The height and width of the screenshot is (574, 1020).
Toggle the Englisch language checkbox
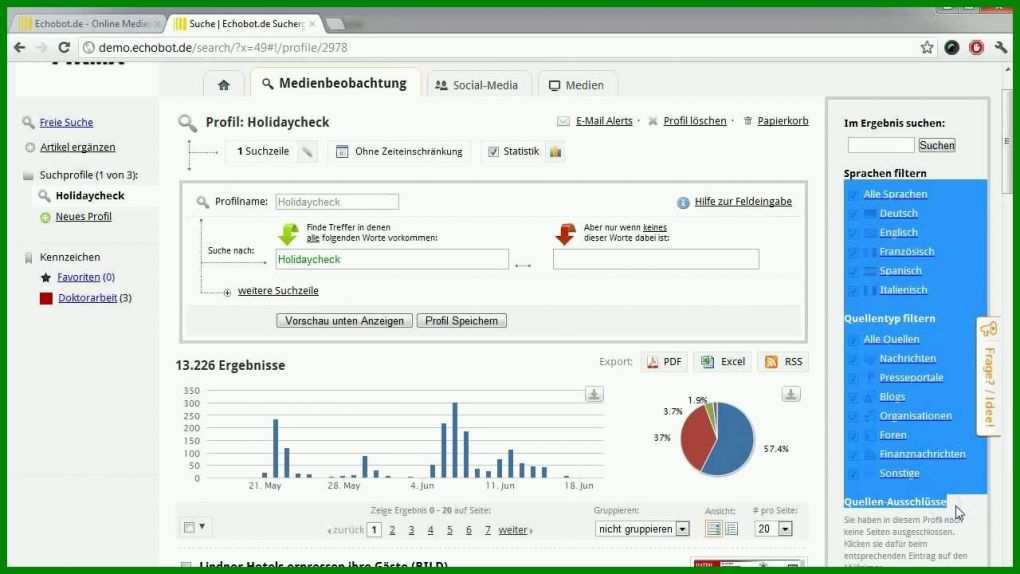[x=852, y=233]
